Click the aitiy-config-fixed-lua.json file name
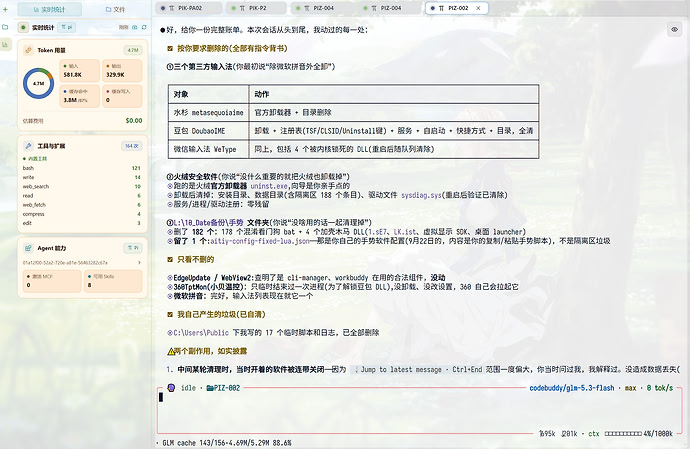690x449 pixels. [260, 241]
